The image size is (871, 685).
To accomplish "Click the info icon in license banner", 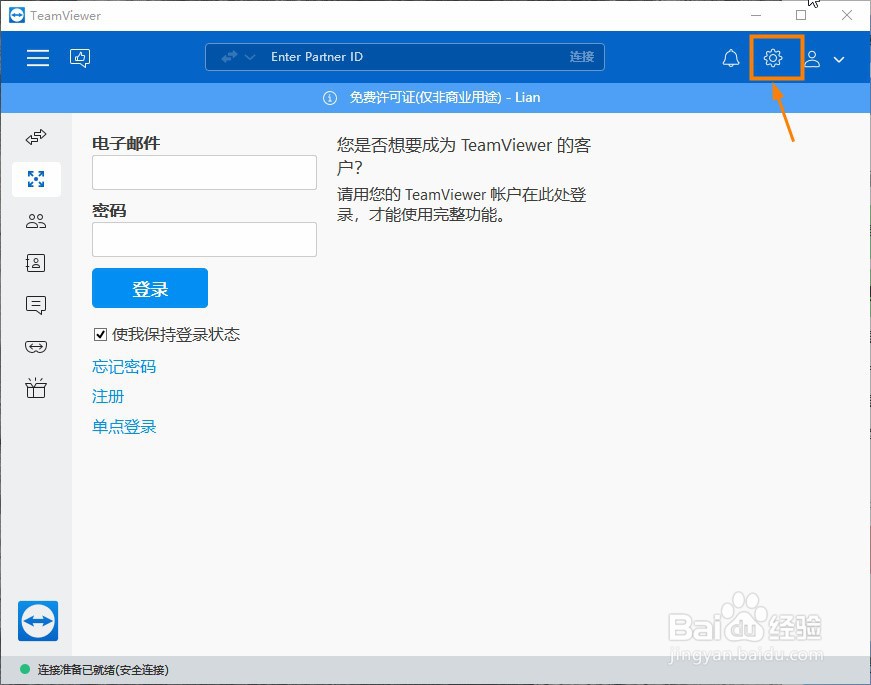I will 330,98.
